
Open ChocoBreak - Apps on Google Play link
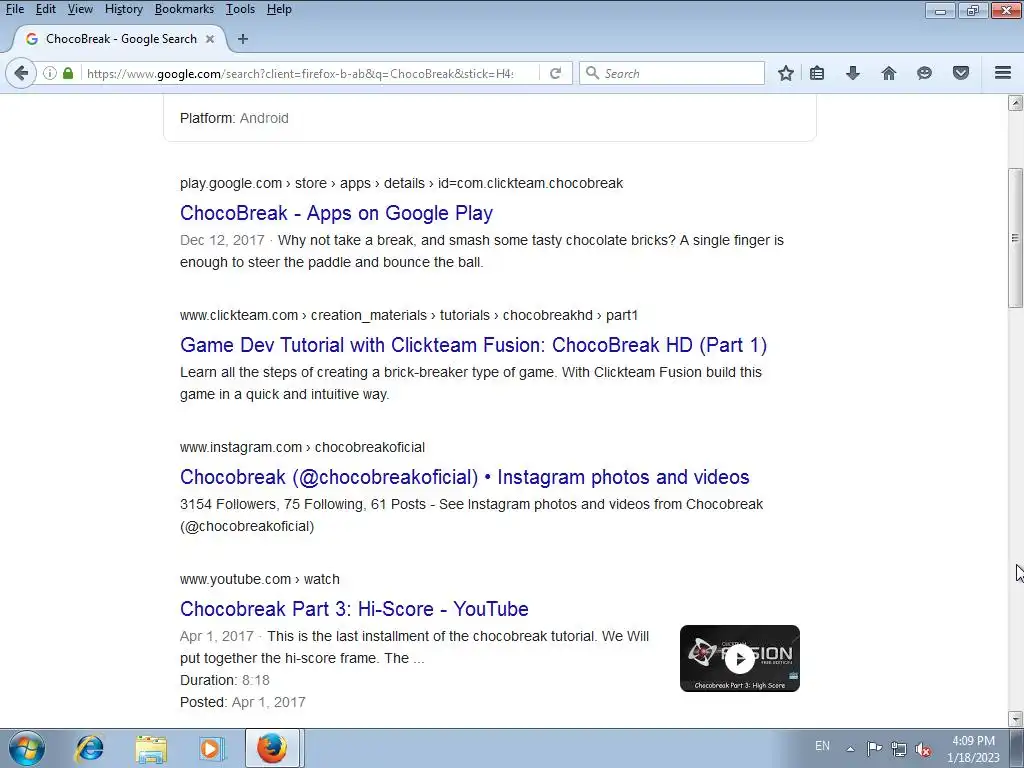pos(336,213)
